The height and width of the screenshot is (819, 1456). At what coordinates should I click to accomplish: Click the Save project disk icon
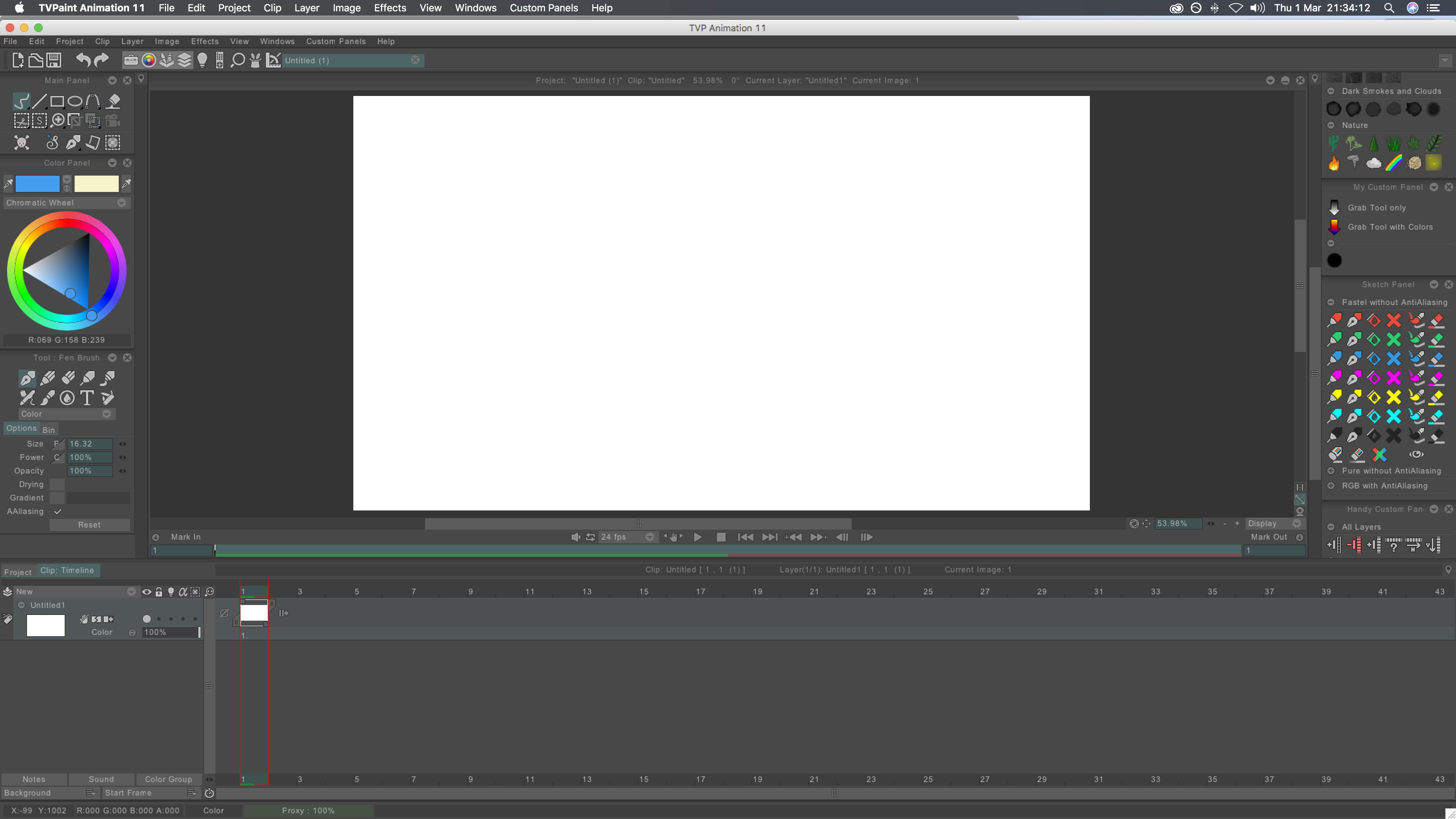(54, 60)
